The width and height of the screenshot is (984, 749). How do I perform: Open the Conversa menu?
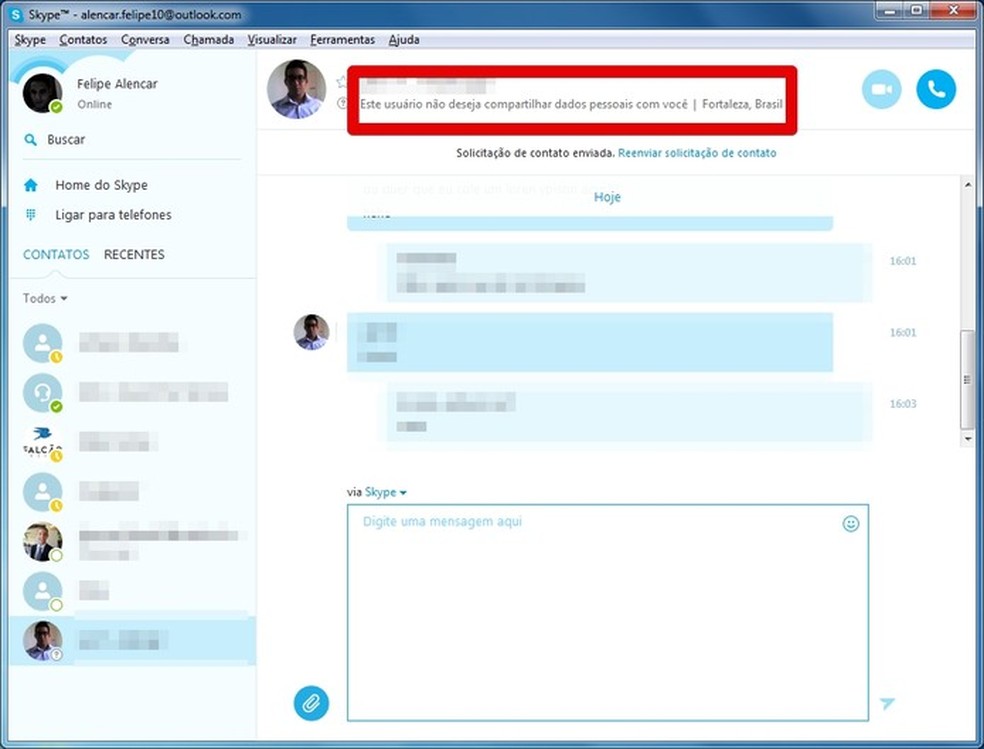(145, 40)
